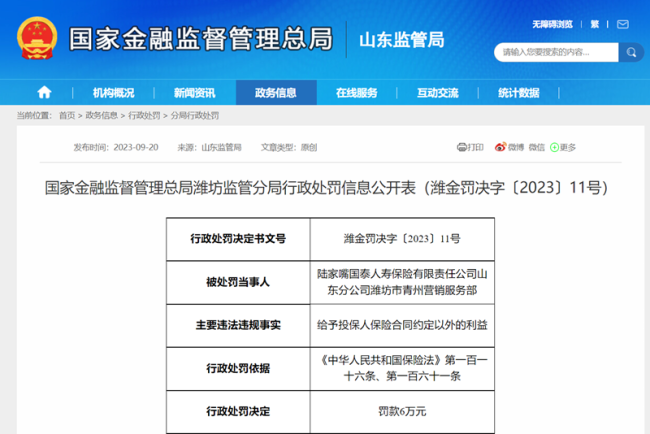
Task: Click the national emblem logo
Action: tap(37, 38)
